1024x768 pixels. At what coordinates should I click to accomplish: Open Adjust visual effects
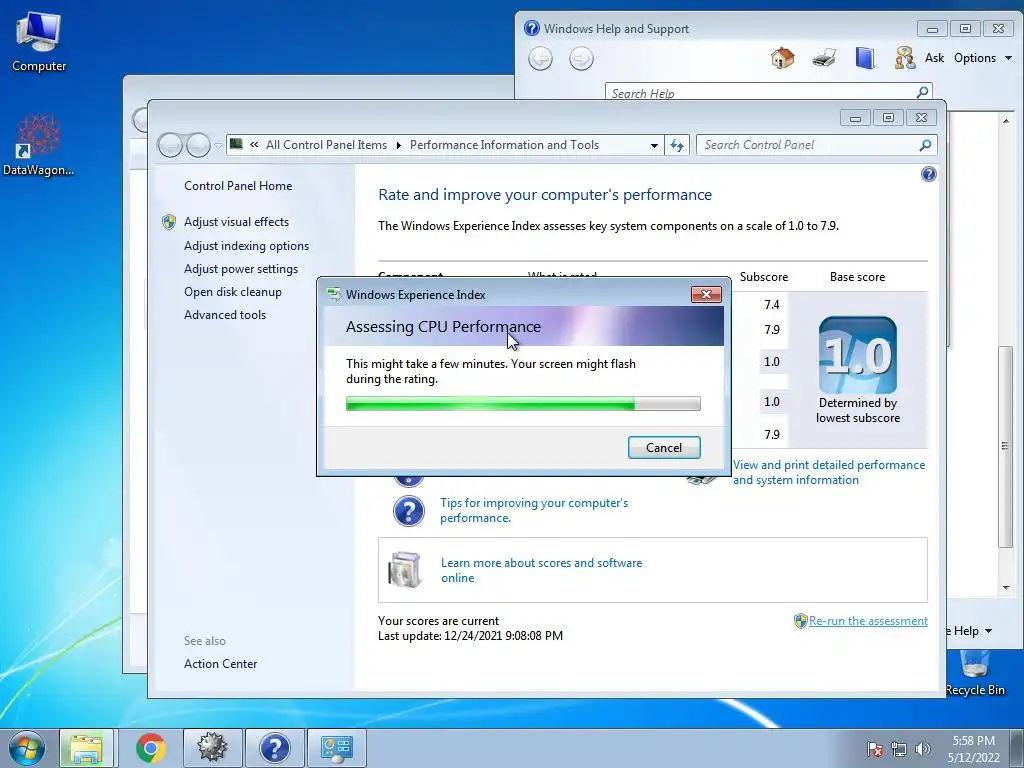236,222
